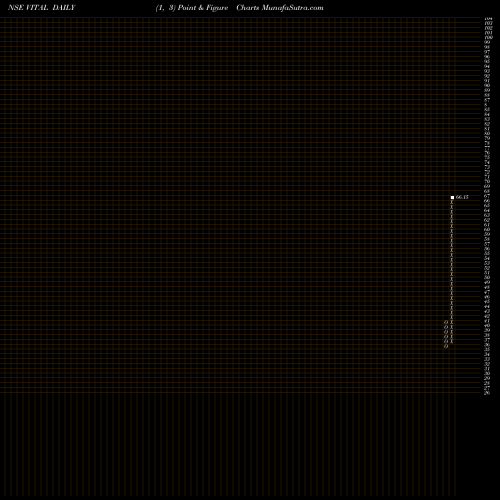Viewport: 500px width, 500px height.
Task: Click the top X of the rising column
Action: 452,202
